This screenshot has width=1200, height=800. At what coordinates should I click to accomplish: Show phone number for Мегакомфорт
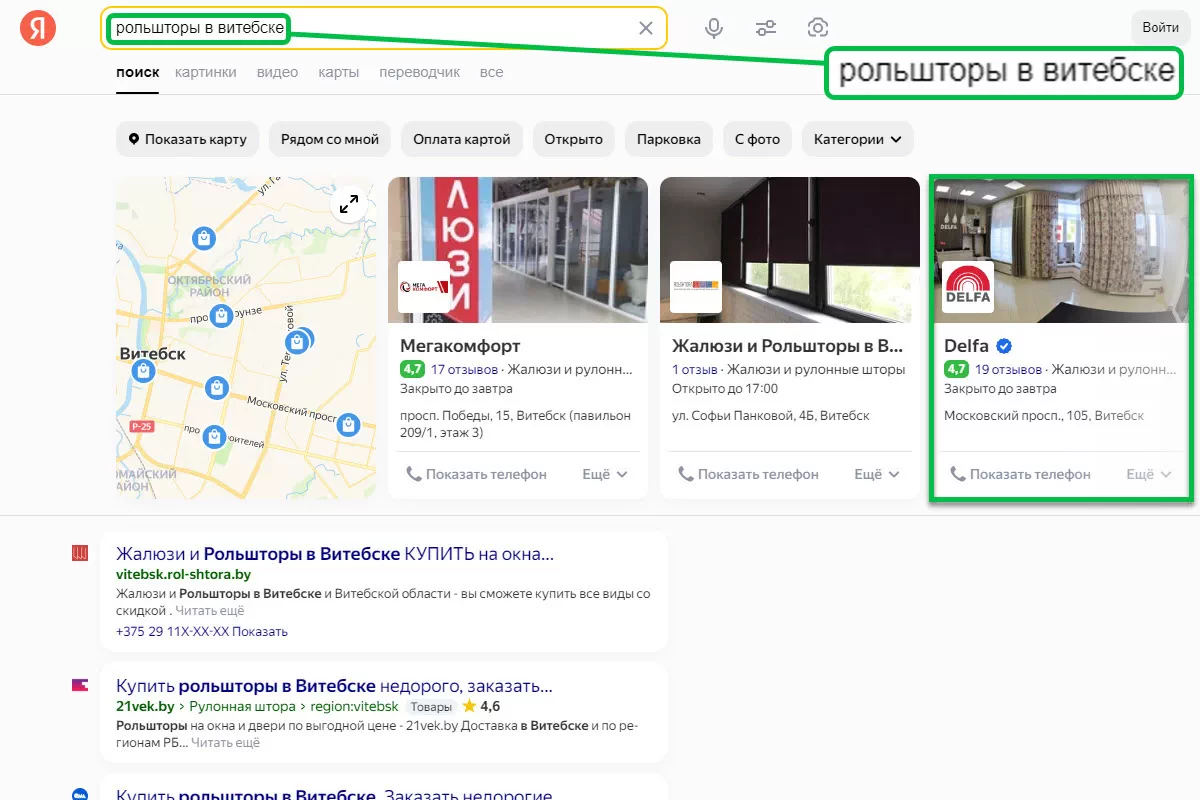pyautogui.click(x=477, y=474)
